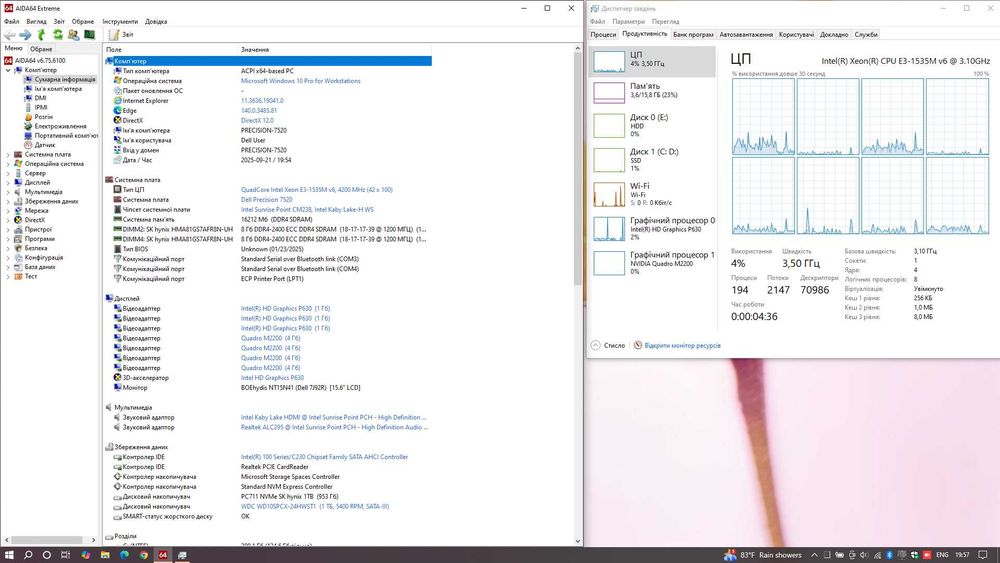Screen dimensions: 1000x563
Task: Select Графічний процесор 1 NVIDIA Quadro M2200
Action: click(652, 263)
